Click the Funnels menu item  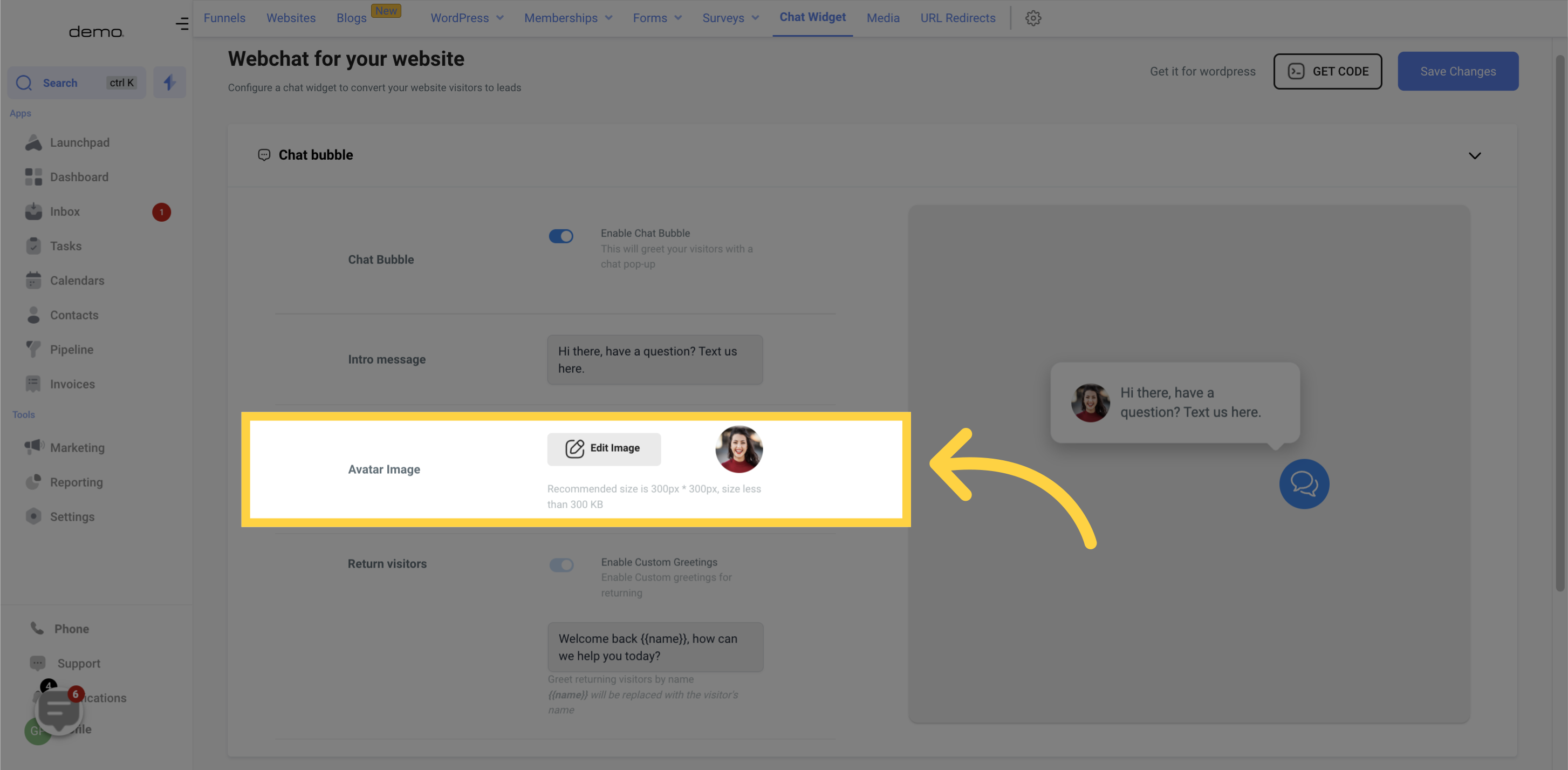pyautogui.click(x=224, y=18)
